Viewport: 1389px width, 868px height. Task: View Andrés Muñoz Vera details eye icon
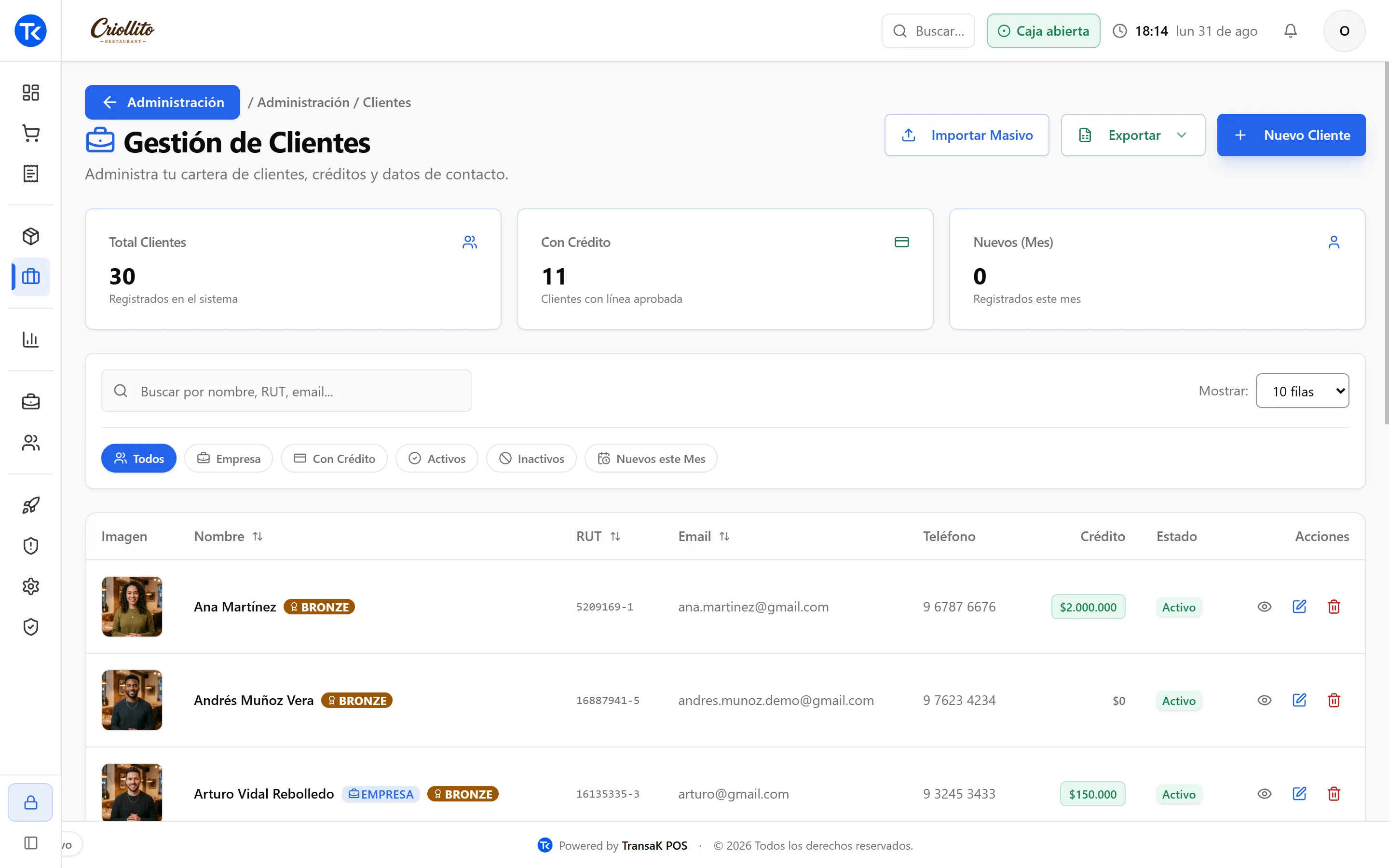pos(1265,700)
